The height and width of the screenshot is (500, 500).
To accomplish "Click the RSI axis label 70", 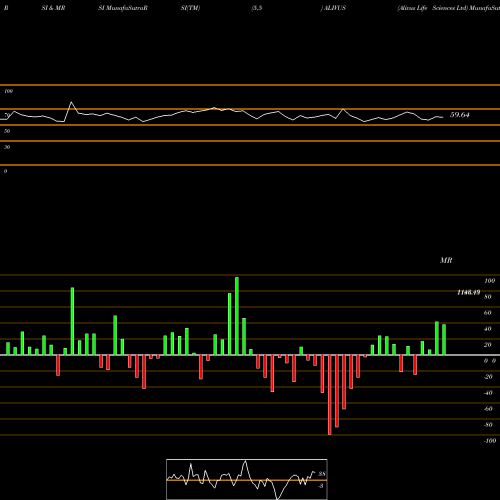I will pyautogui.click(x=7, y=115).
